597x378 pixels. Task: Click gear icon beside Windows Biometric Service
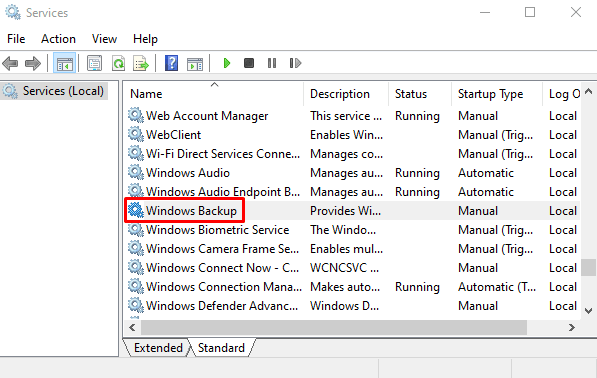[x=136, y=230]
